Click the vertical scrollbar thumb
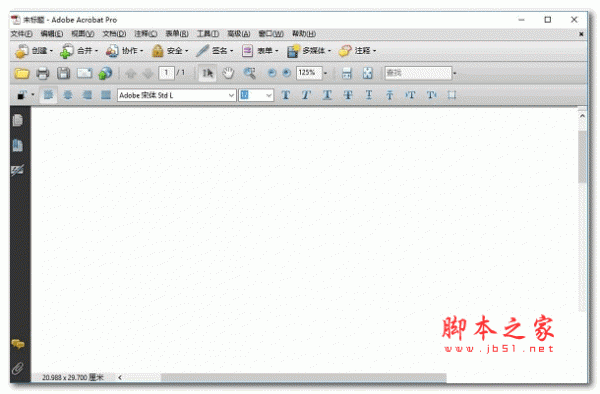Viewport: 600px width, 394px height. 582,157
